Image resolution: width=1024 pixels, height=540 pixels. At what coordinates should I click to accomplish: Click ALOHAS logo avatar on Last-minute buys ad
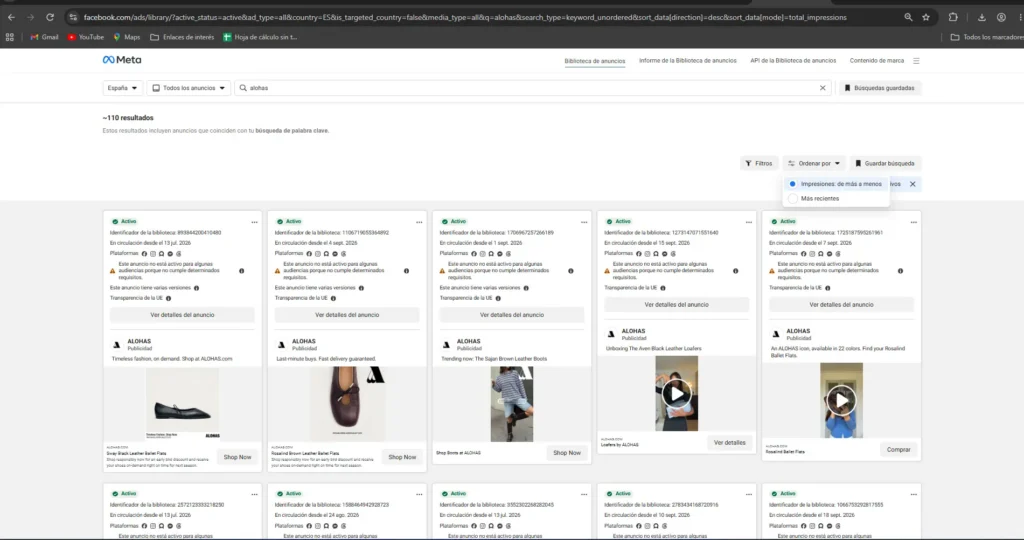point(281,344)
